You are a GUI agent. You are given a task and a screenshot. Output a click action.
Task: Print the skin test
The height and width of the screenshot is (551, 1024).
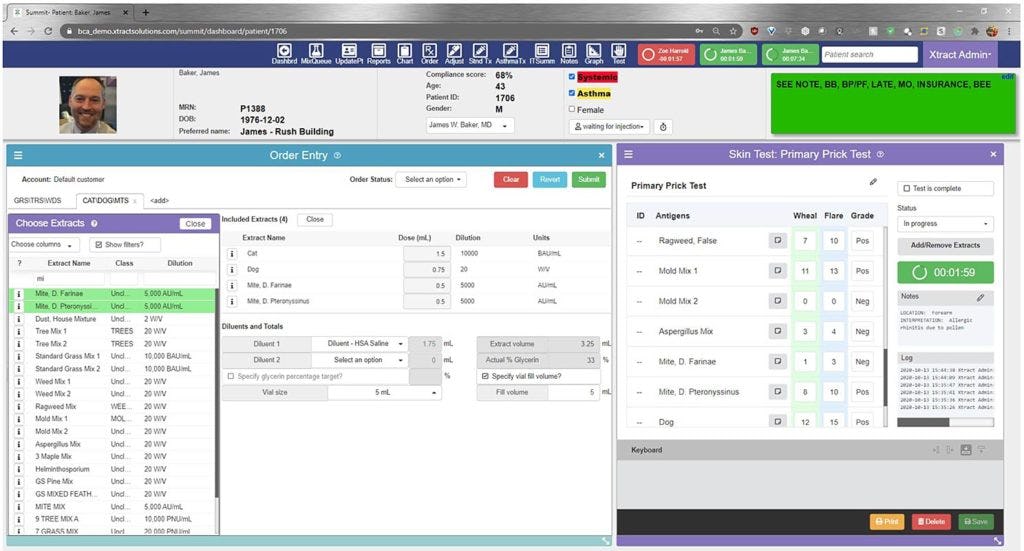point(887,522)
